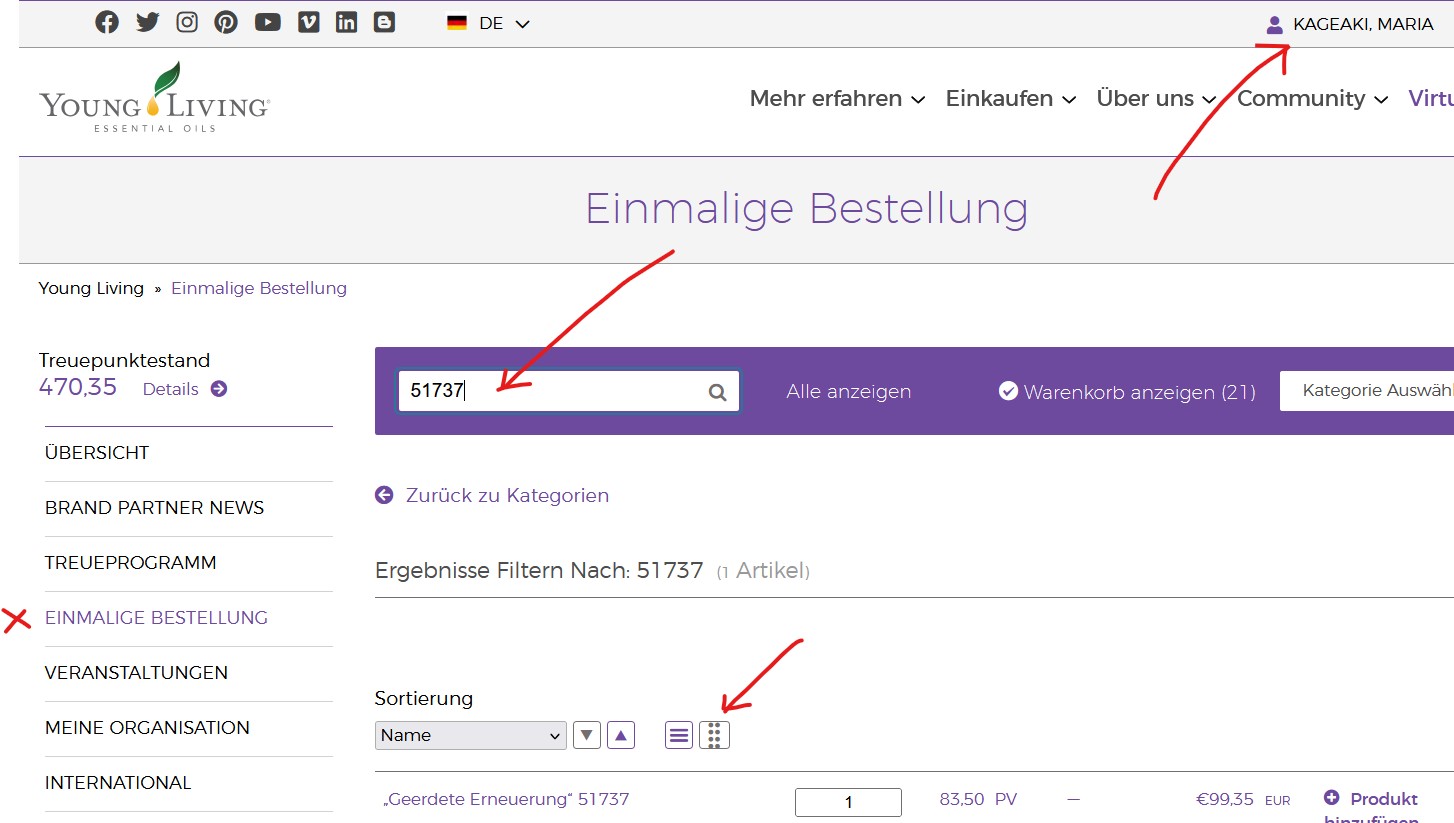Click the search magnifier icon

pos(717,392)
